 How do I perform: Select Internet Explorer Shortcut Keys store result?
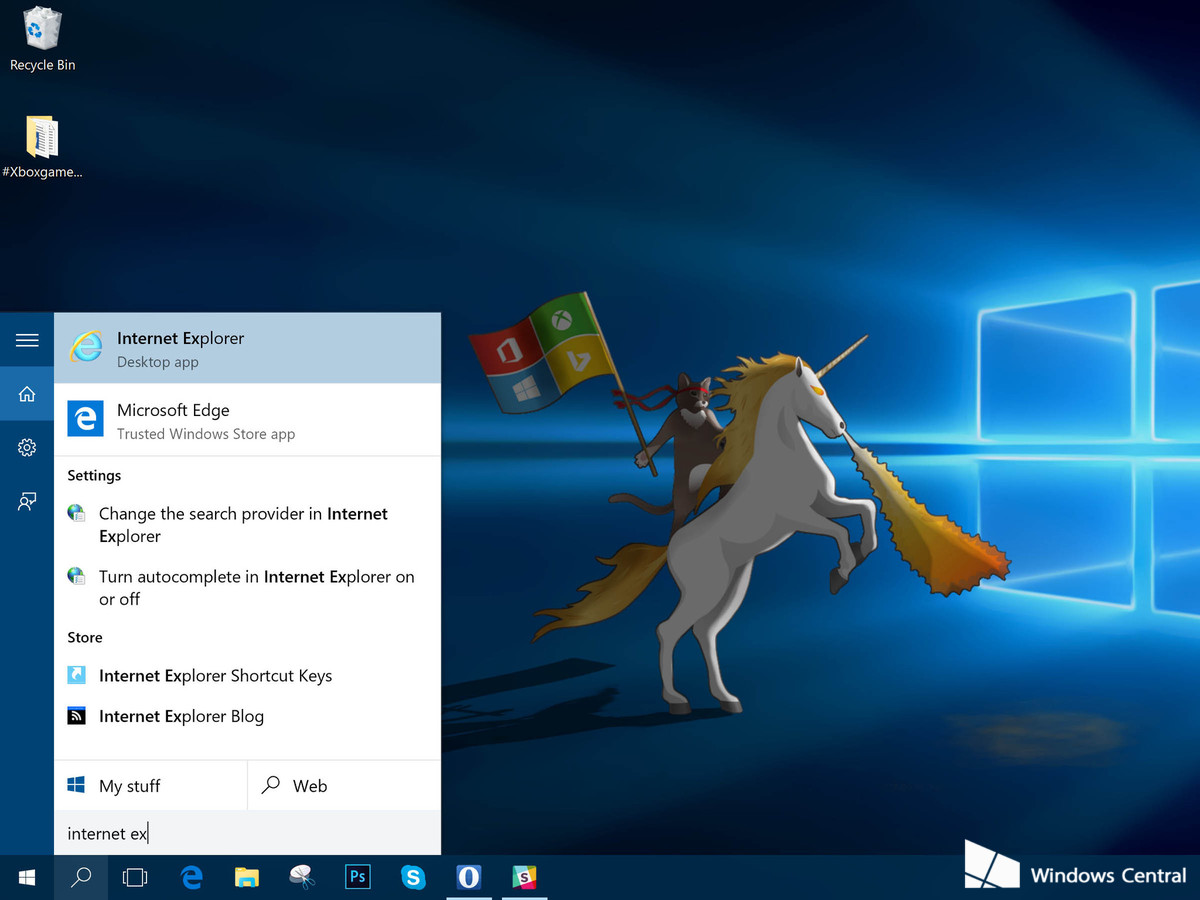pyautogui.click(x=215, y=676)
